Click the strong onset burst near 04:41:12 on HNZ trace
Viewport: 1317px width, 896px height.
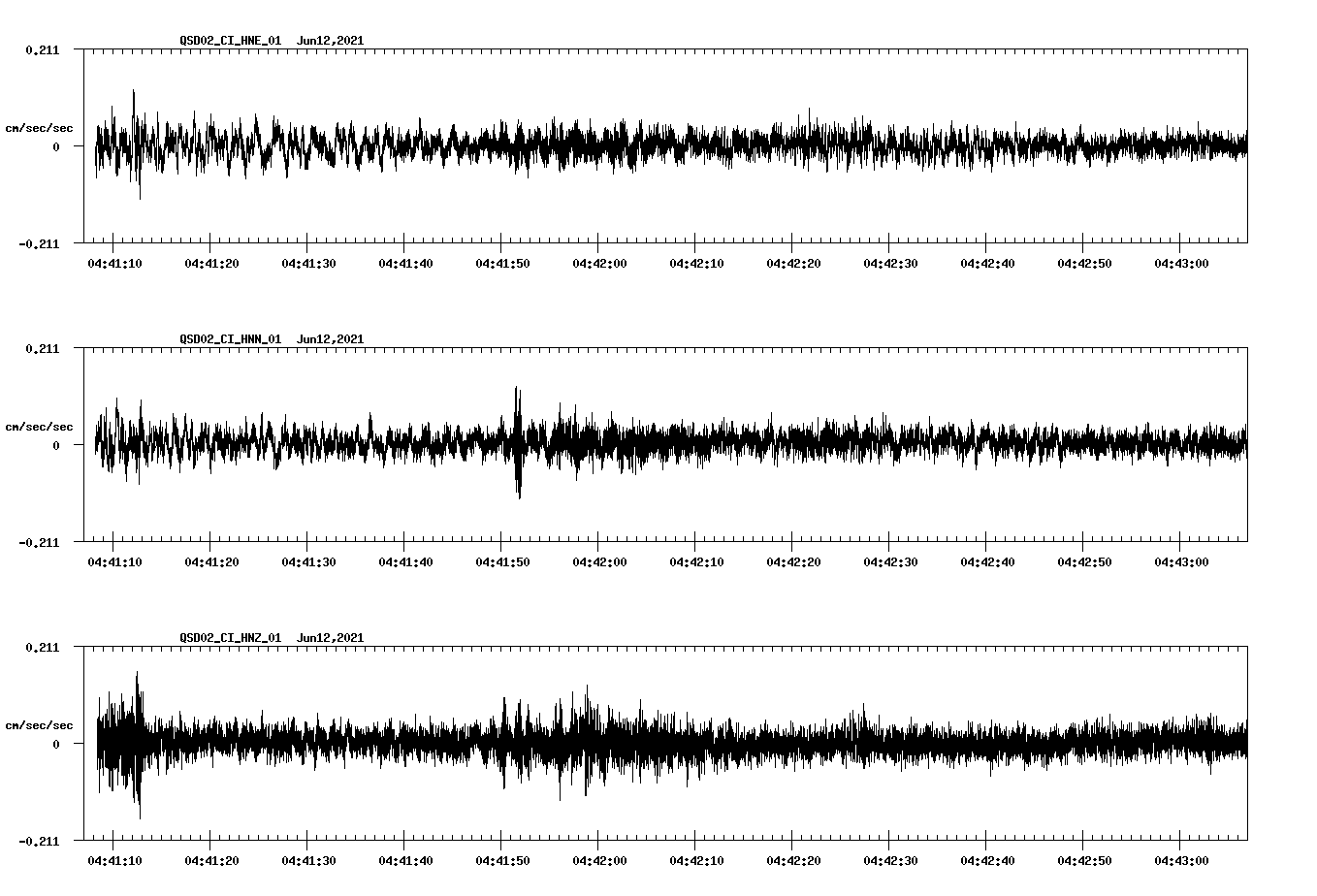pos(137,745)
